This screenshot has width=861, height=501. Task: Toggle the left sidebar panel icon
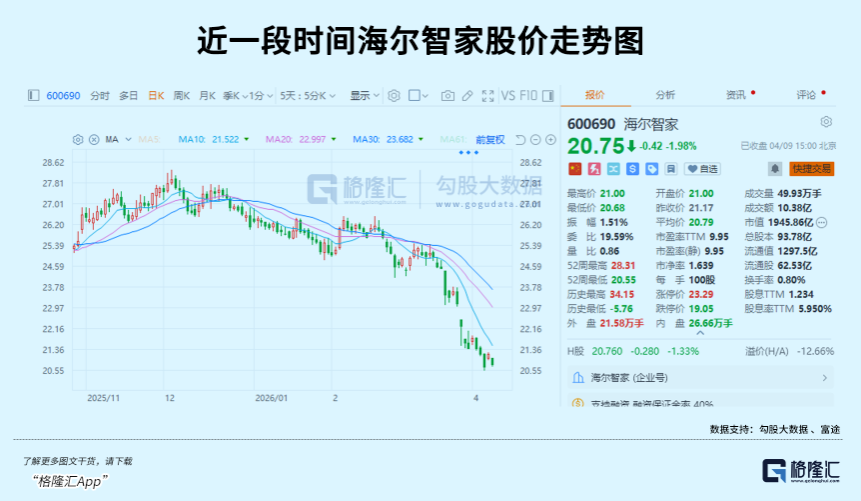coord(33,96)
